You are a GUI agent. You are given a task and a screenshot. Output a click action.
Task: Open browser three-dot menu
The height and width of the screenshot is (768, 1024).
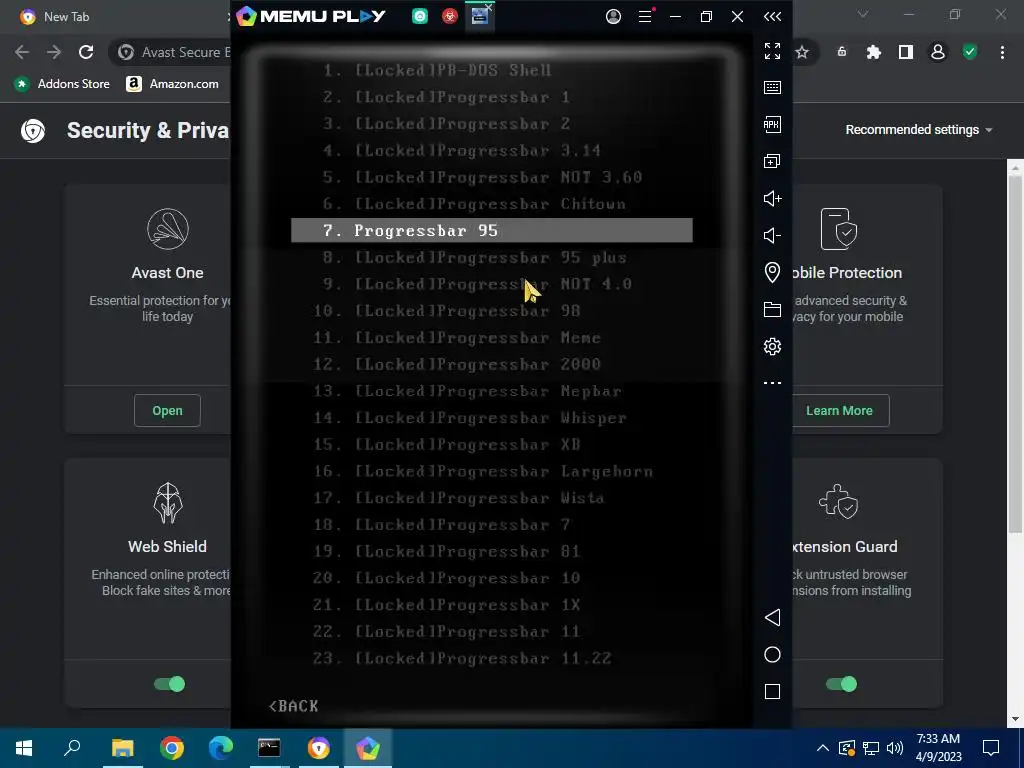[1002, 52]
